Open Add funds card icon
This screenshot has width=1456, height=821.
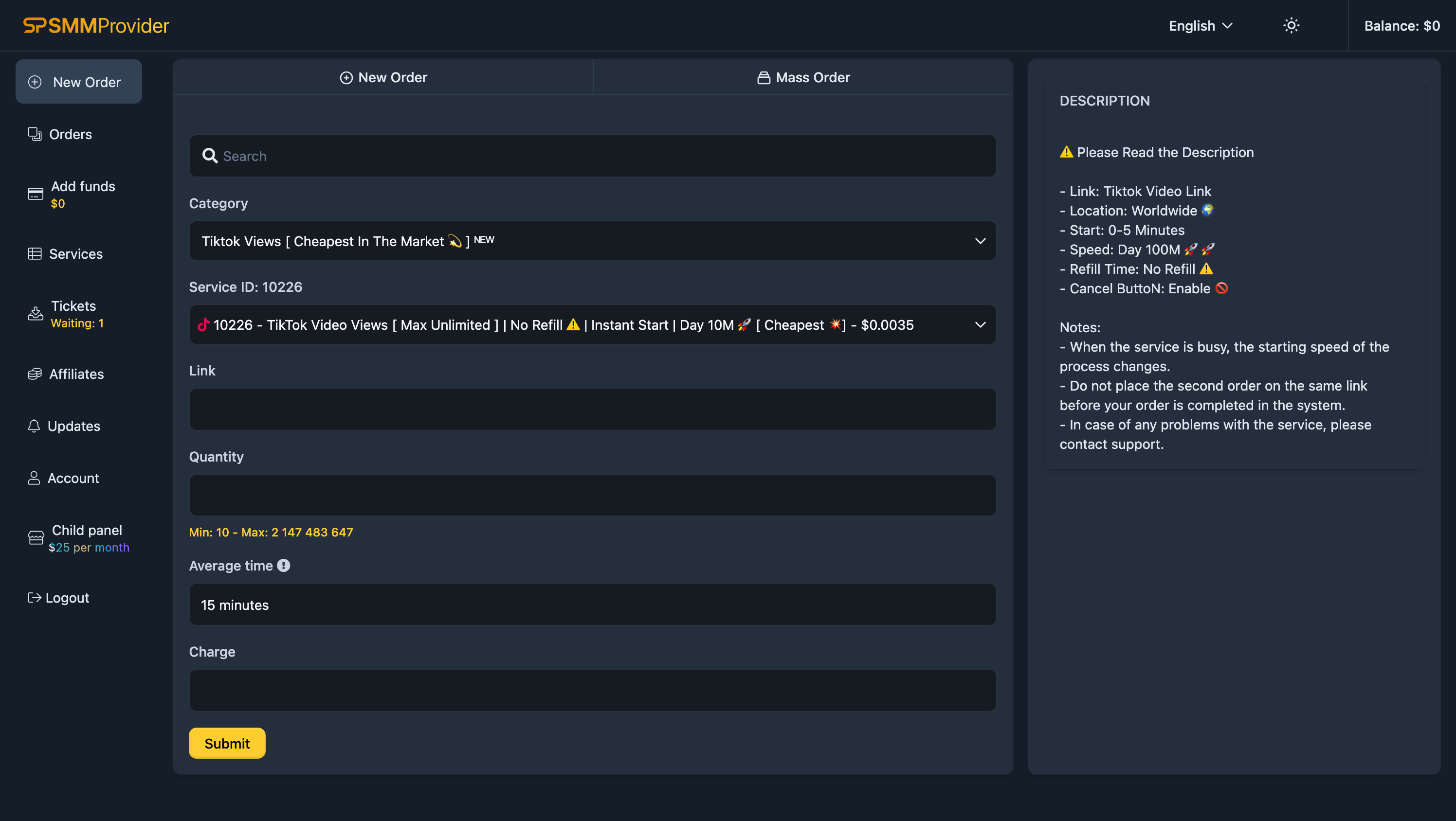[x=35, y=194]
